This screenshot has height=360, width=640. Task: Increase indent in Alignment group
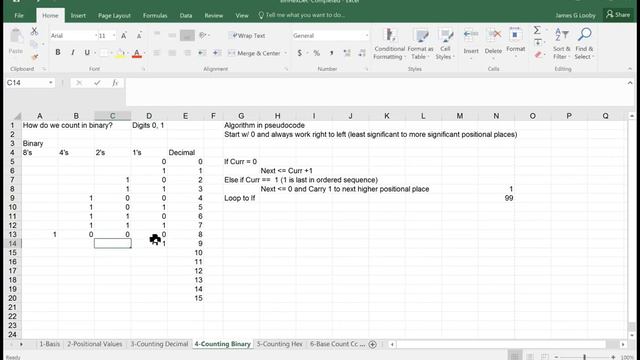point(217,53)
